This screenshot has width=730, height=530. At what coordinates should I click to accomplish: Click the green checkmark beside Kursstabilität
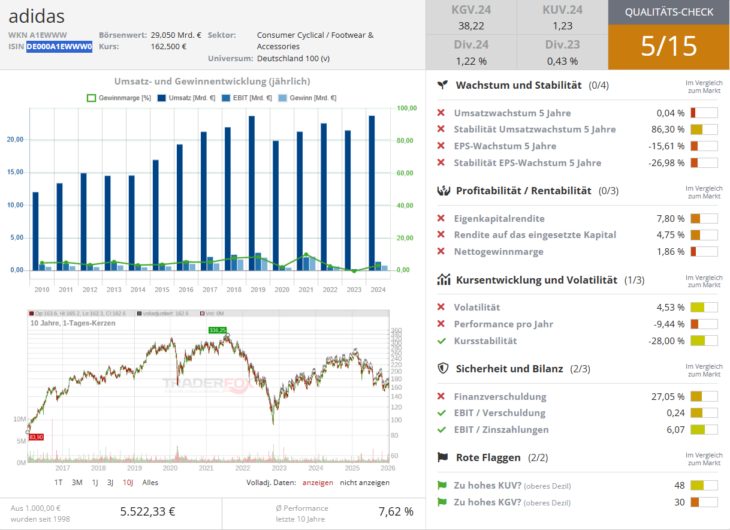(x=442, y=340)
